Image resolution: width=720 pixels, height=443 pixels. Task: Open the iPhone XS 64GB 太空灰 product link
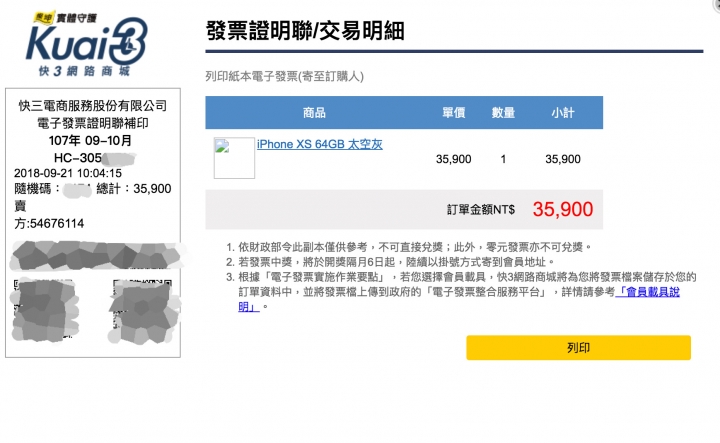pyautogui.click(x=320, y=144)
